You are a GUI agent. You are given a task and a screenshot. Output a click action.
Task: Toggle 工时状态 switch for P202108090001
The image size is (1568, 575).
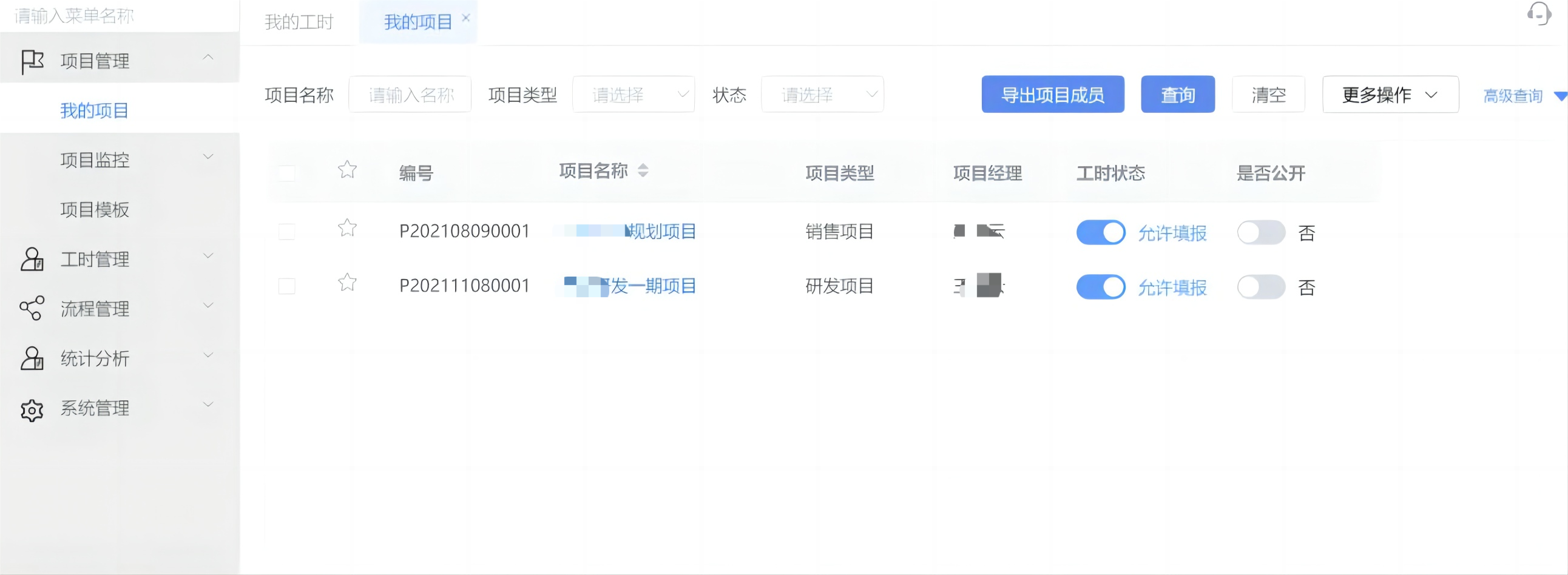point(1100,232)
